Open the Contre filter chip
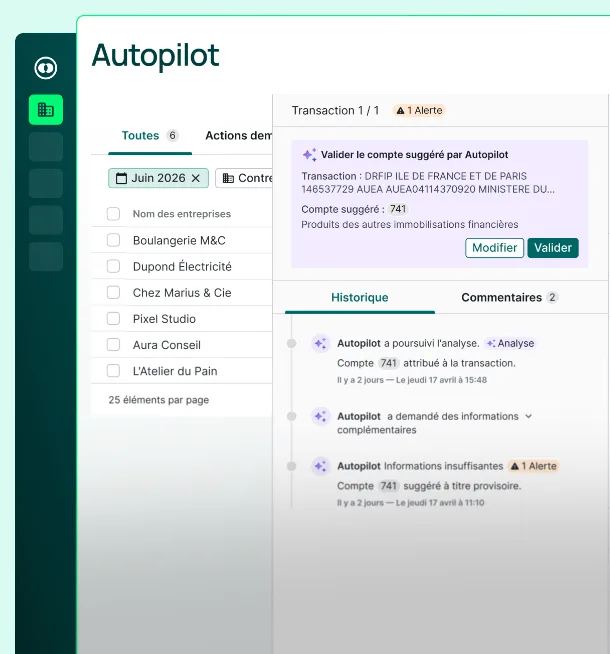Image resolution: width=610 pixels, height=654 pixels. point(244,179)
